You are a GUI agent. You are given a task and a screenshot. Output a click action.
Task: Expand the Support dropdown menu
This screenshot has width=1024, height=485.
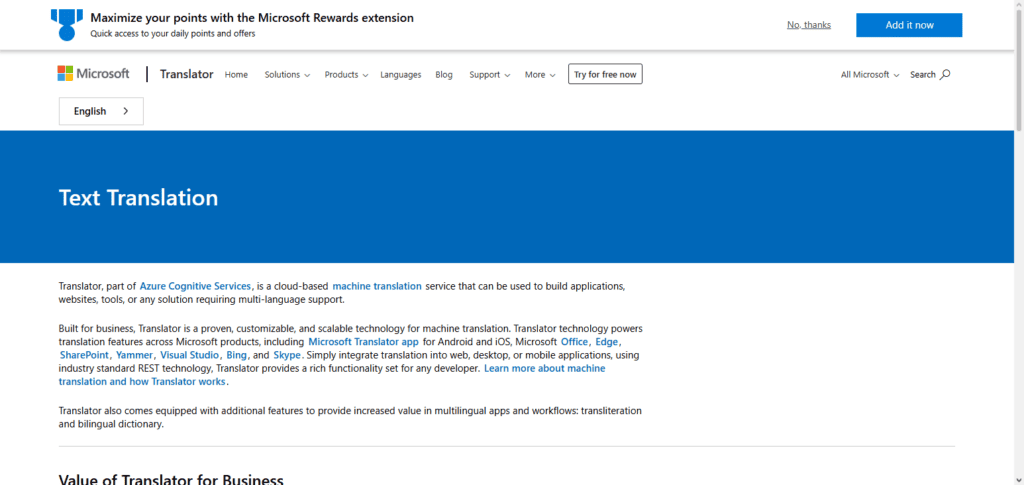(489, 74)
